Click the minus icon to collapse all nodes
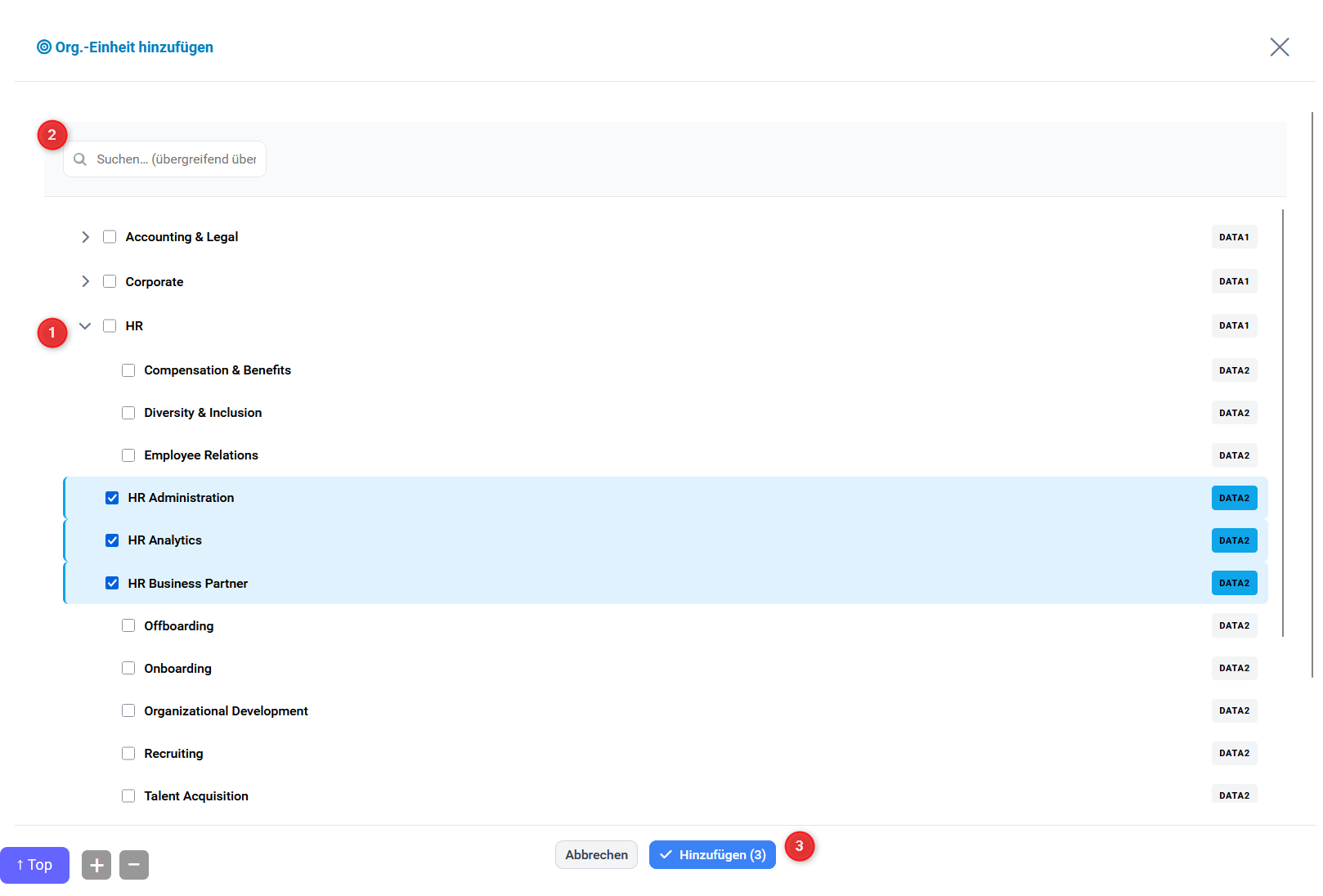Image resolution: width=1323 pixels, height=896 pixels. (x=134, y=865)
